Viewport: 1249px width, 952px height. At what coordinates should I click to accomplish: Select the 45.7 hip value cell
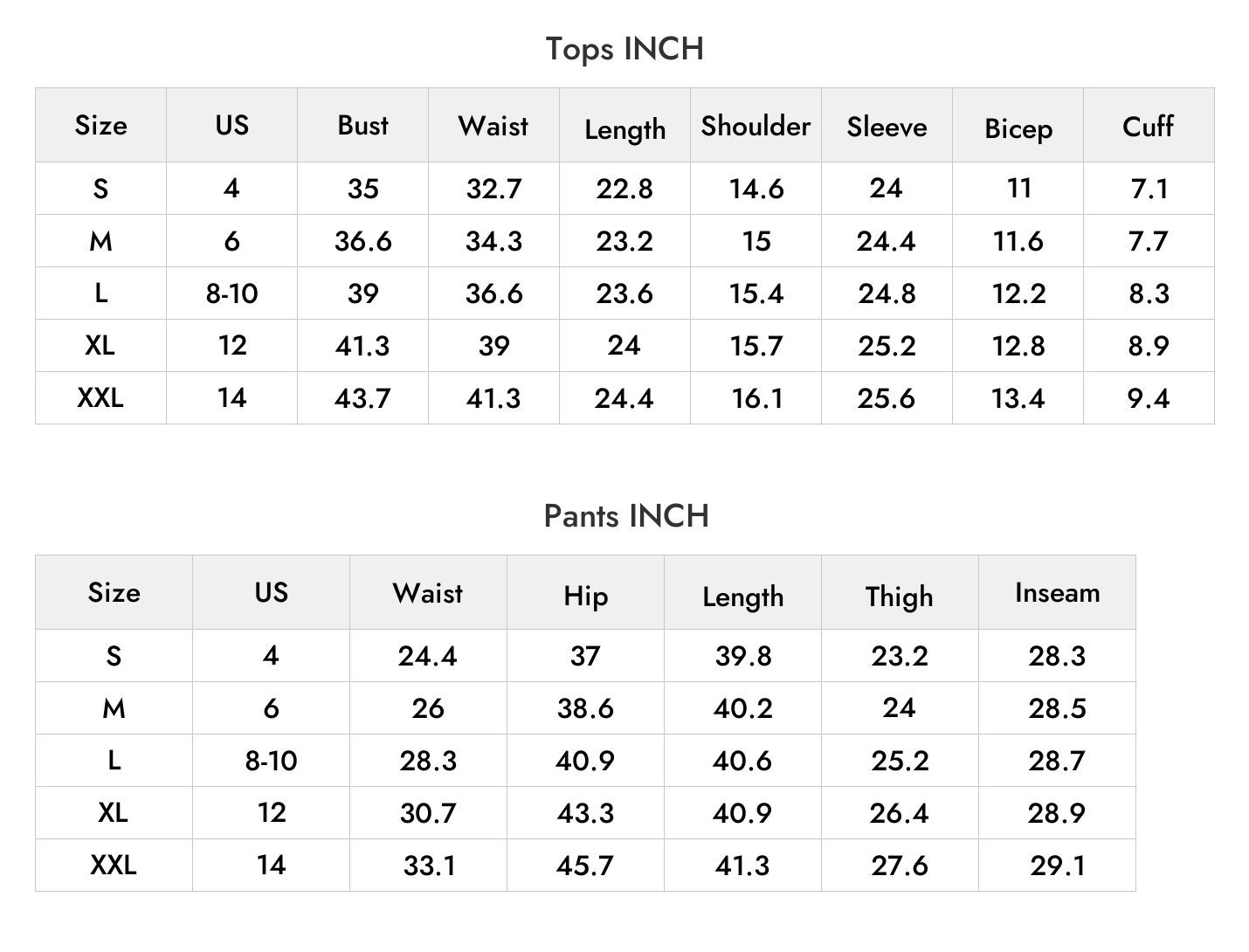click(585, 866)
